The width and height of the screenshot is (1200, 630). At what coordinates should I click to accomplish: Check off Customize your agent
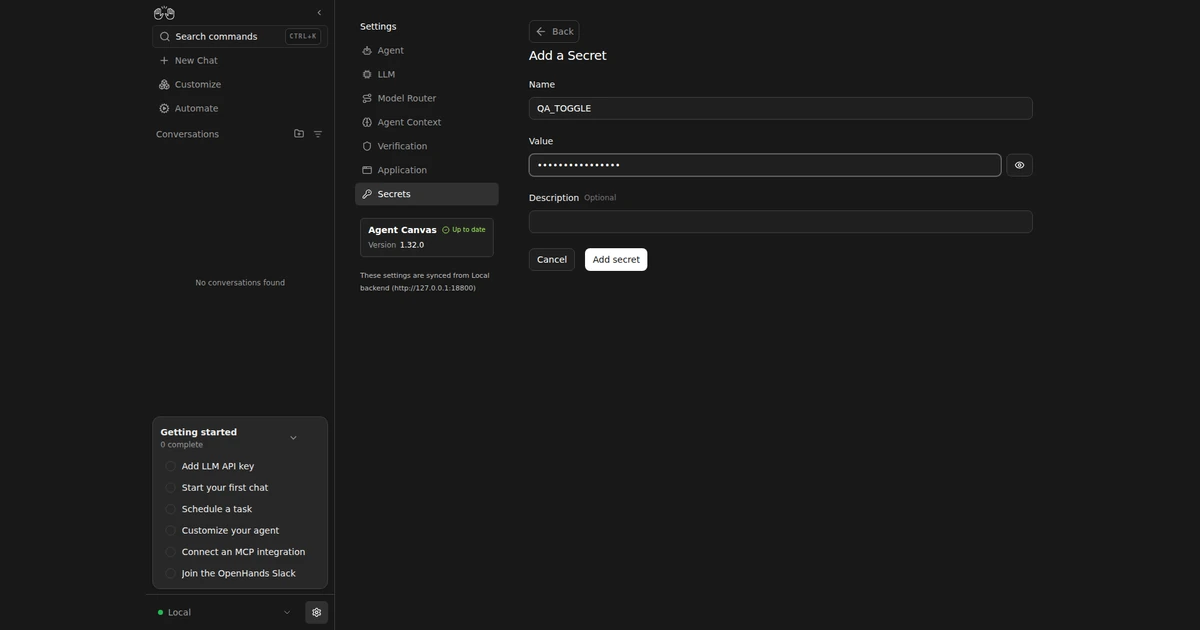tap(171, 531)
